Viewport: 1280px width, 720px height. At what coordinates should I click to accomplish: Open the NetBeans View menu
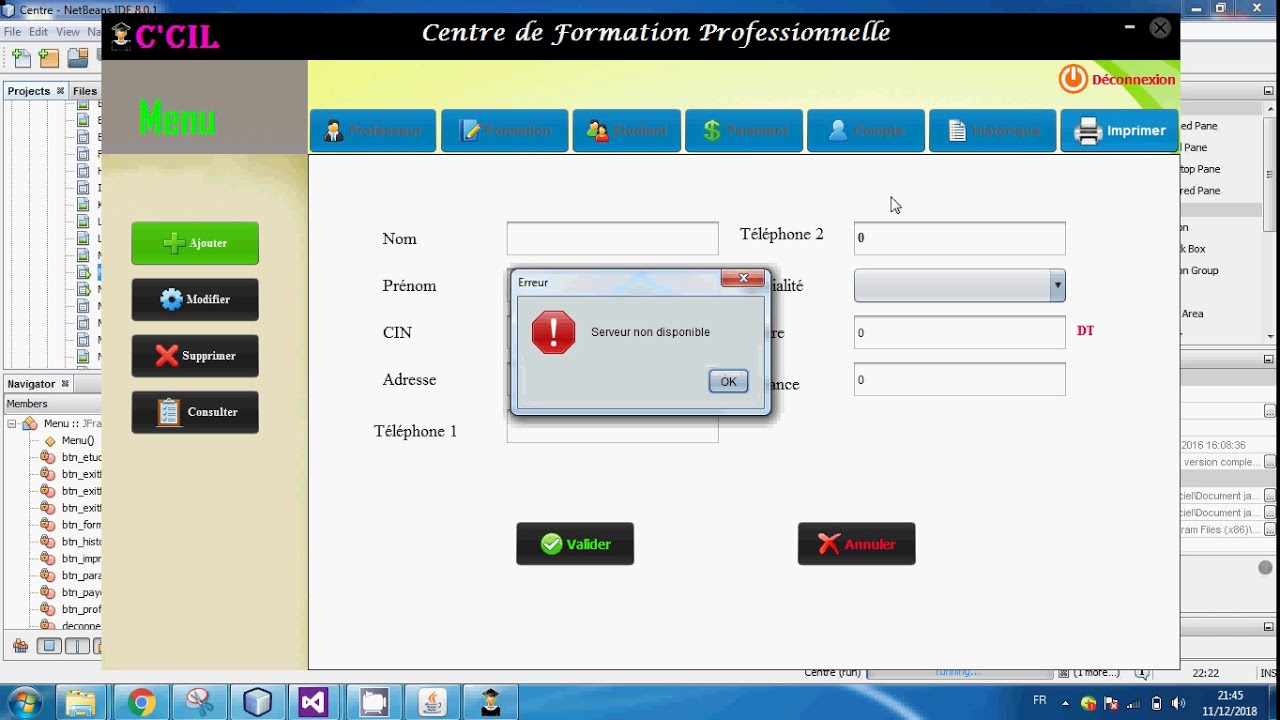pos(67,32)
